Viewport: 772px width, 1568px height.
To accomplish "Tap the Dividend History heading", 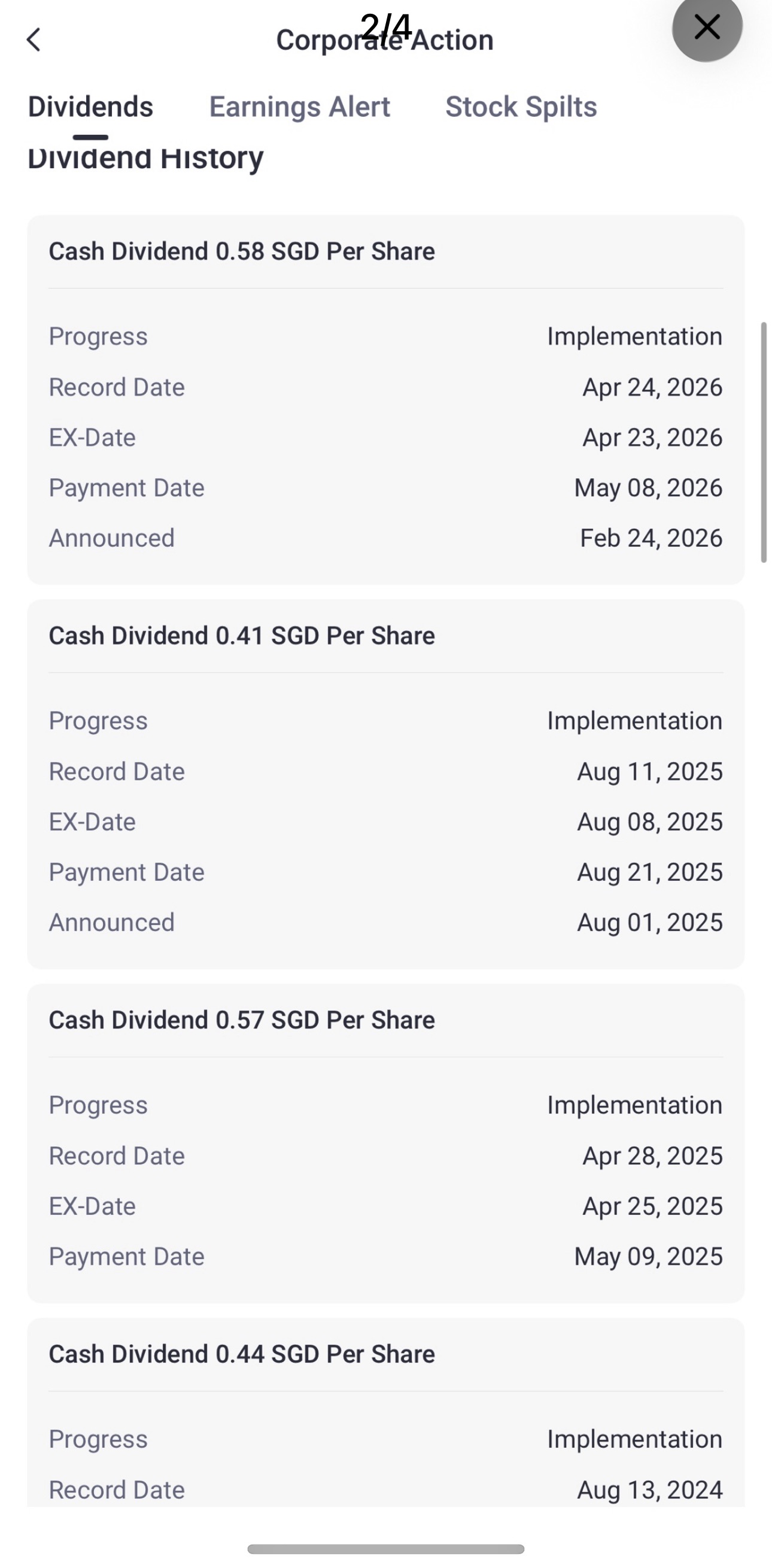I will pyautogui.click(x=145, y=158).
